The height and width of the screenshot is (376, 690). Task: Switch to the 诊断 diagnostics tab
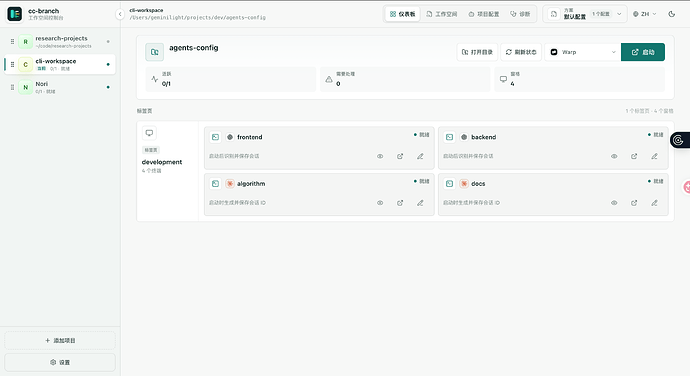pyautogui.click(x=520, y=14)
